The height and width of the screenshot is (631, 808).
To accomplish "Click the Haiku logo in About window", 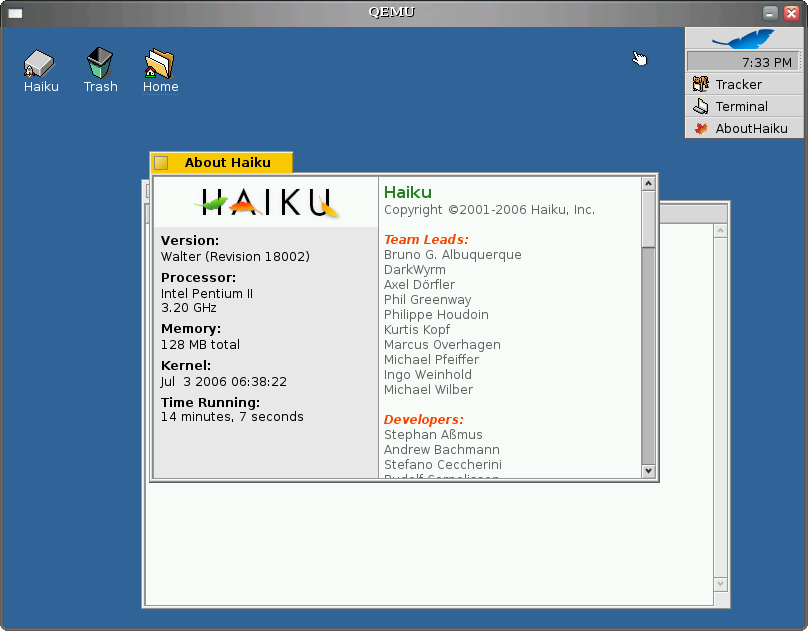I will [266, 202].
